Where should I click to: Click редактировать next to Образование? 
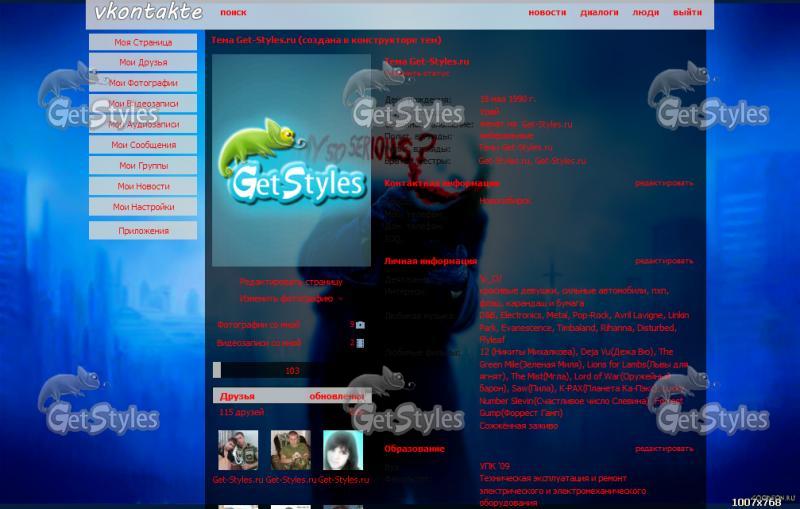[x=664, y=449]
